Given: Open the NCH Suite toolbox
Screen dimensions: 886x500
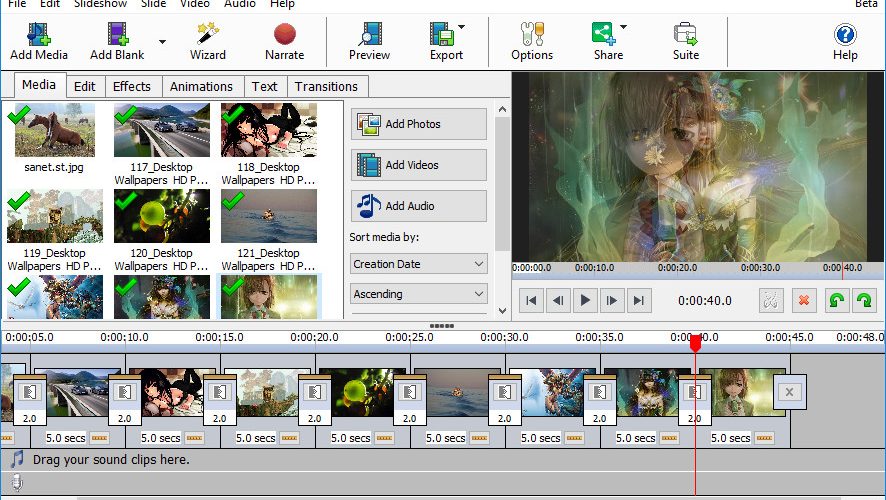Looking at the screenshot, I should pos(685,41).
